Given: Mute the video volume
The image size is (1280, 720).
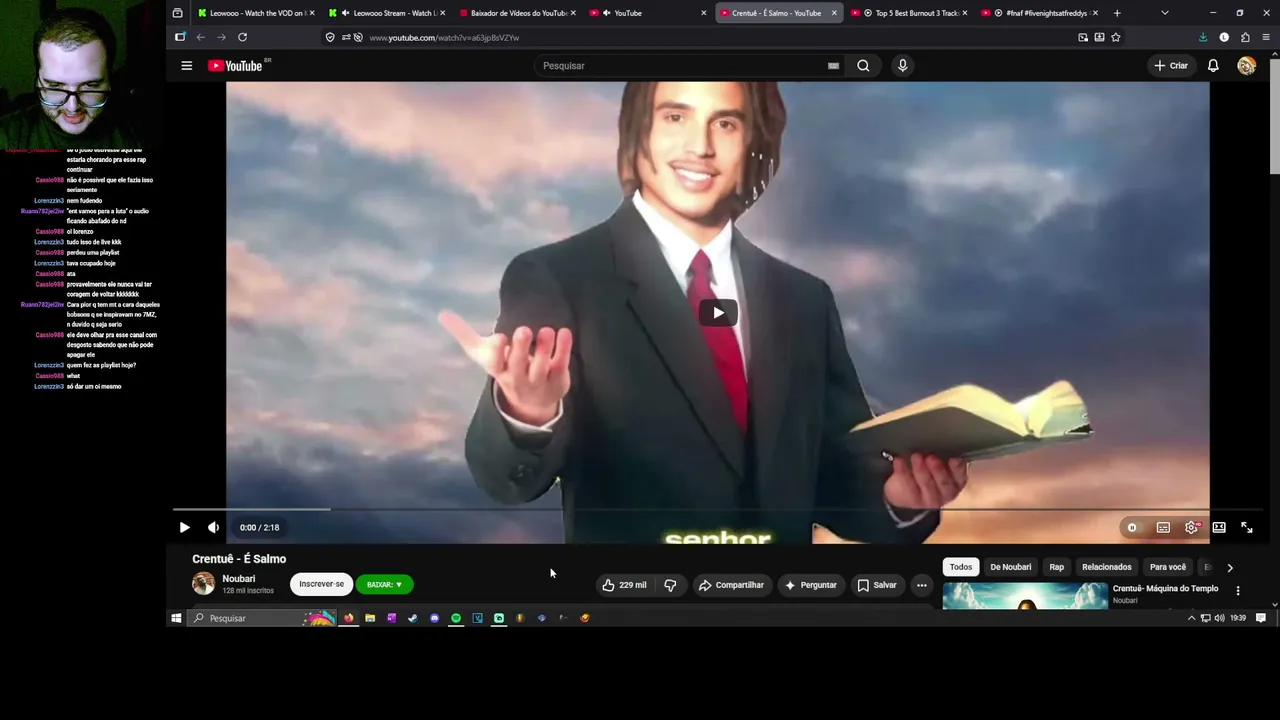Looking at the screenshot, I should click(x=213, y=528).
